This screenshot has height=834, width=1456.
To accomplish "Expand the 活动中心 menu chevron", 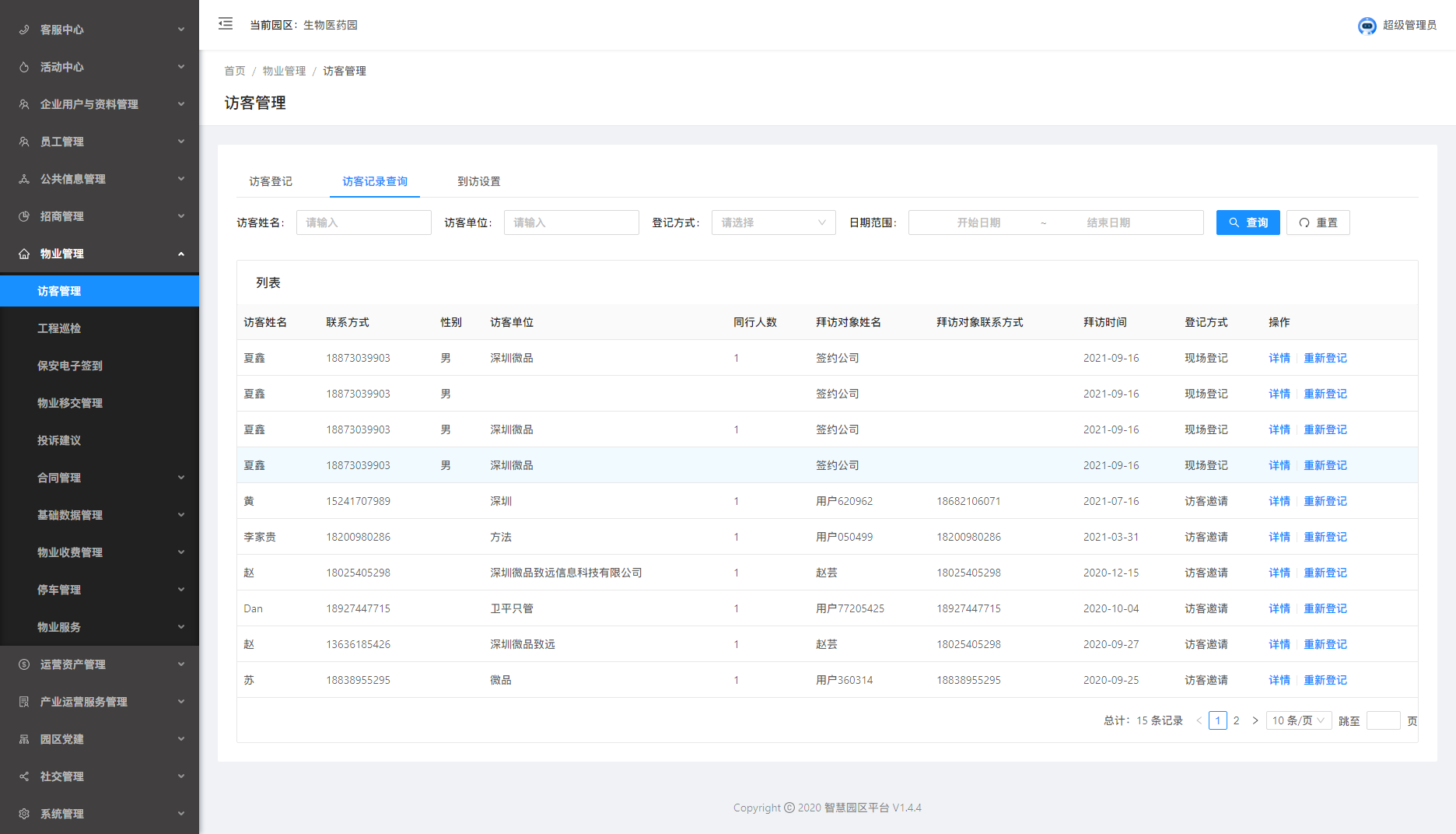I will coord(181,67).
